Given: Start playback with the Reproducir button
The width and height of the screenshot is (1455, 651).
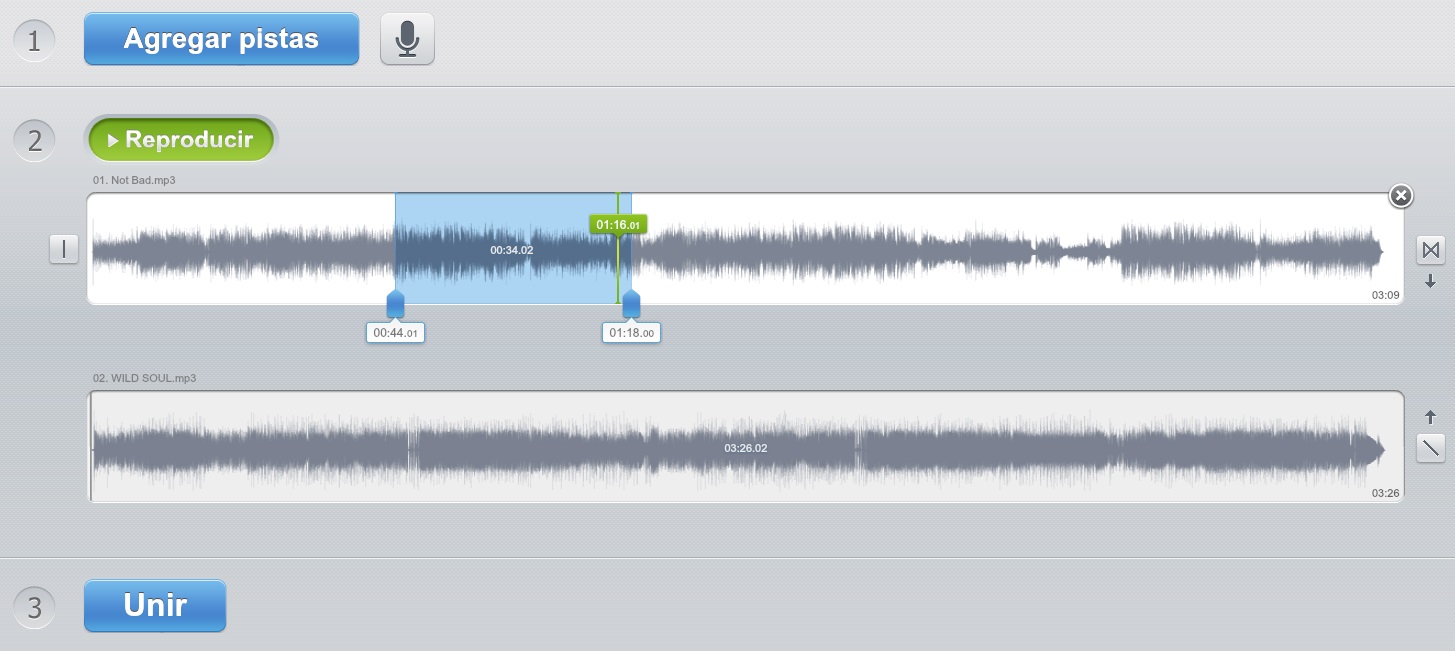Looking at the screenshot, I should (x=180, y=140).
